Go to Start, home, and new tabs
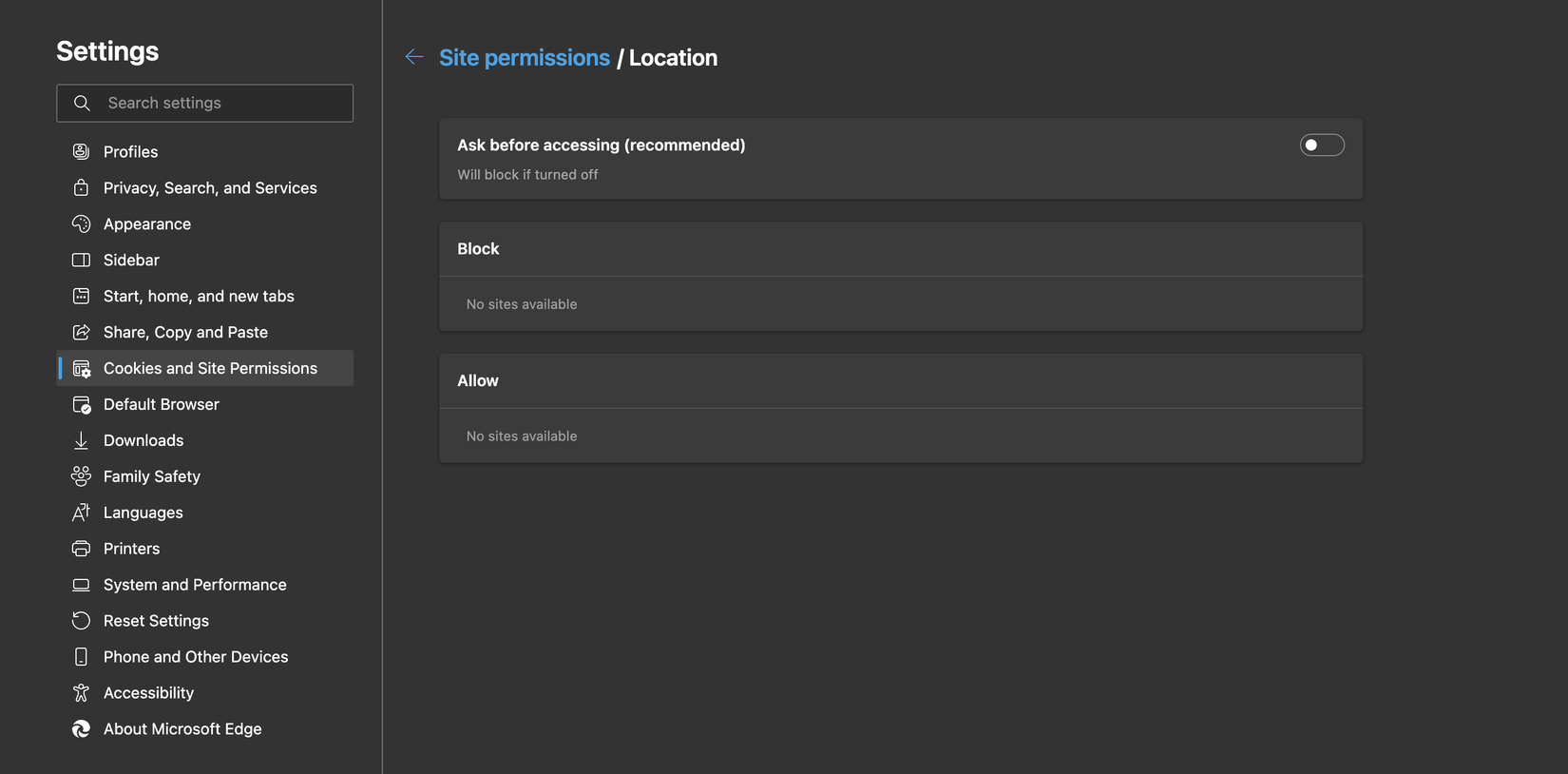 [199, 297]
